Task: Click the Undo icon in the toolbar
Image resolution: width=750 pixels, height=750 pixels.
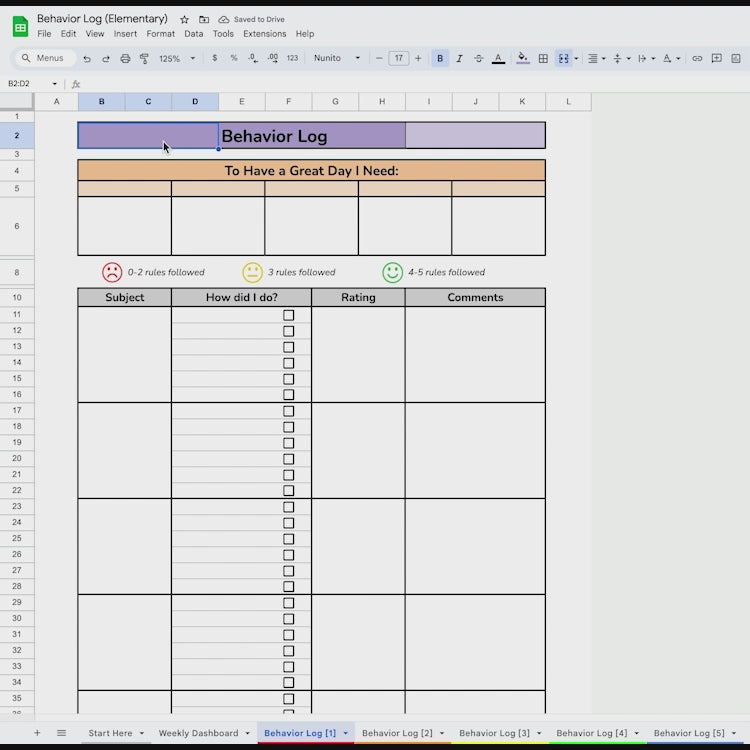Action: pos(87,58)
